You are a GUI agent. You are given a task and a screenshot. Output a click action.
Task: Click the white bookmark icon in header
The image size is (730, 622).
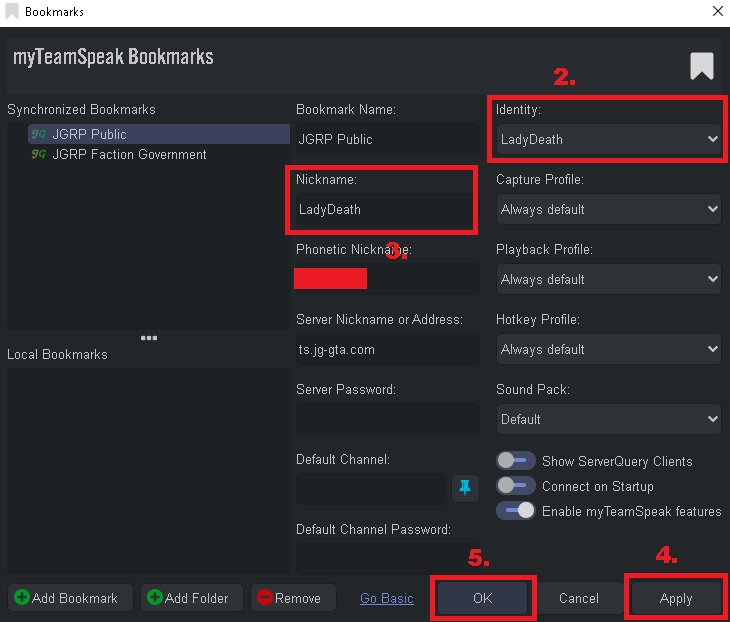point(702,66)
